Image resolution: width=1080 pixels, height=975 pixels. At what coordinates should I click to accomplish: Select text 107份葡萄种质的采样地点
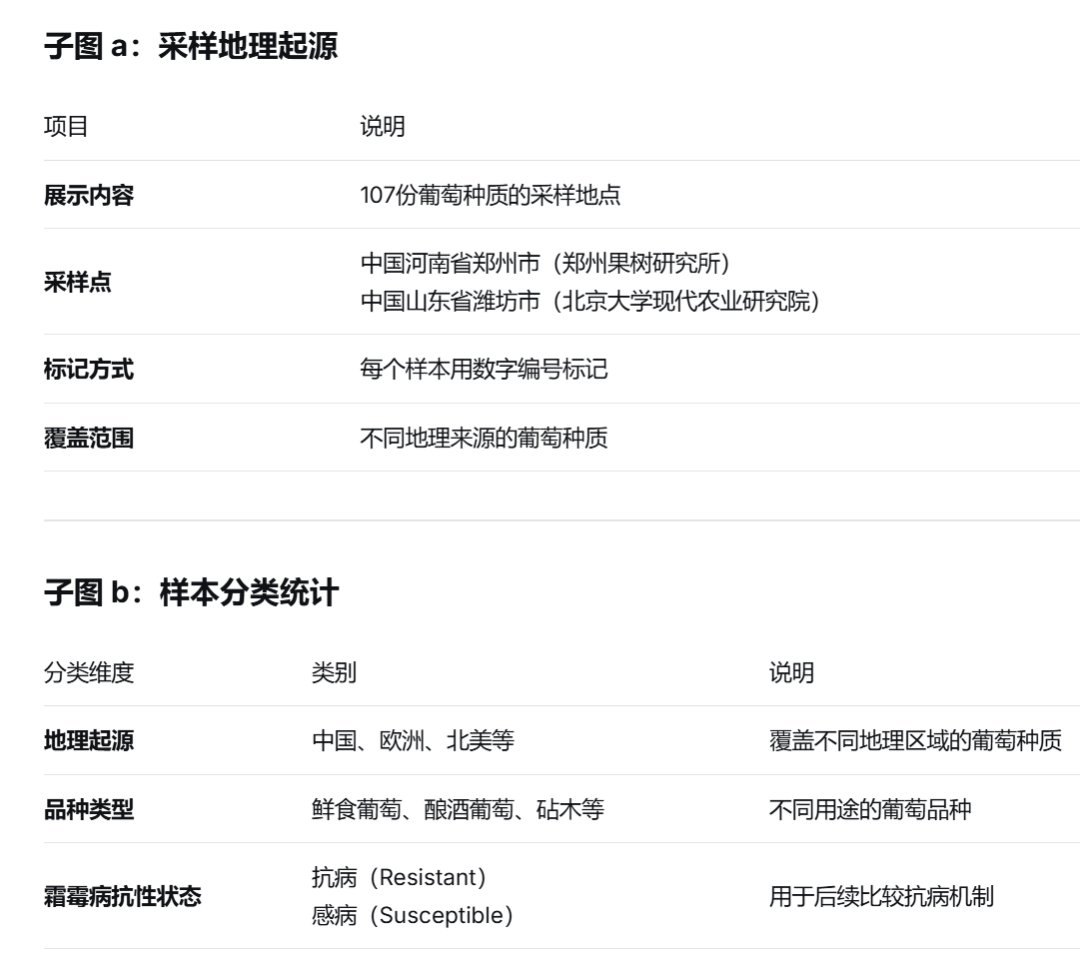tap(490, 196)
